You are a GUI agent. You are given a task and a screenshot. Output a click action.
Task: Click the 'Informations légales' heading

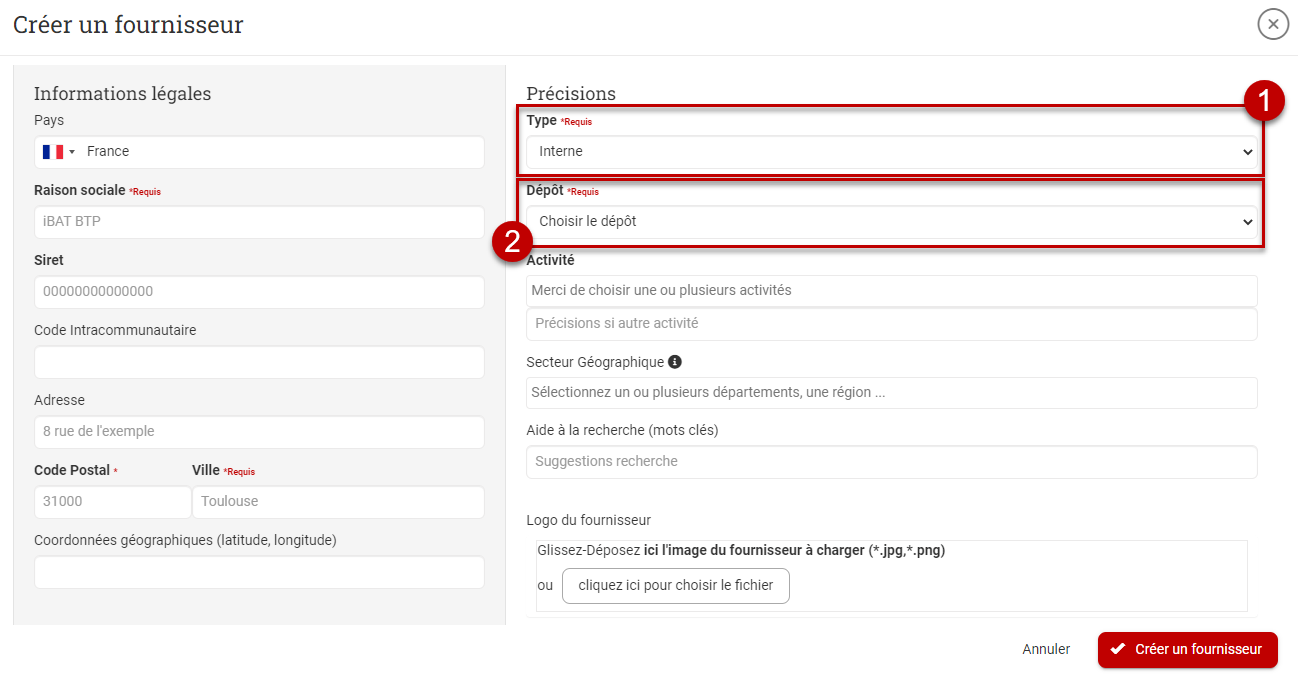123,93
